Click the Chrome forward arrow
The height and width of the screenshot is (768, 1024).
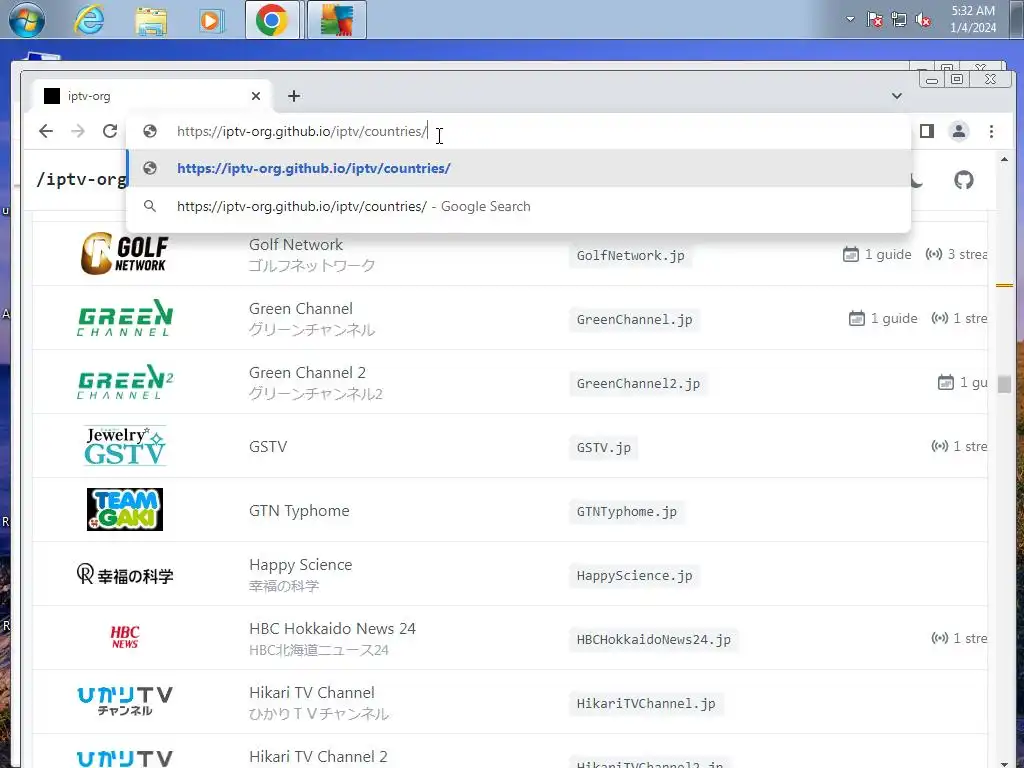click(x=78, y=131)
